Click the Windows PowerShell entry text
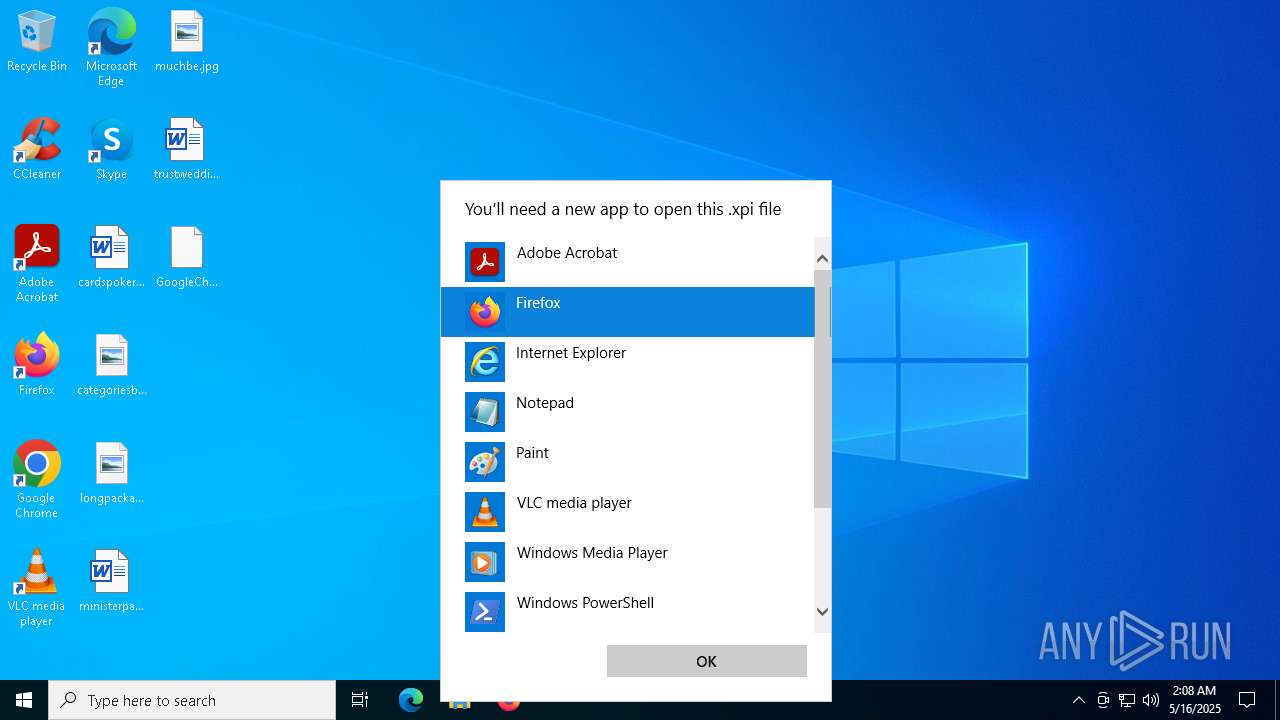The width and height of the screenshot is (1280, 720). pos(585,603)
